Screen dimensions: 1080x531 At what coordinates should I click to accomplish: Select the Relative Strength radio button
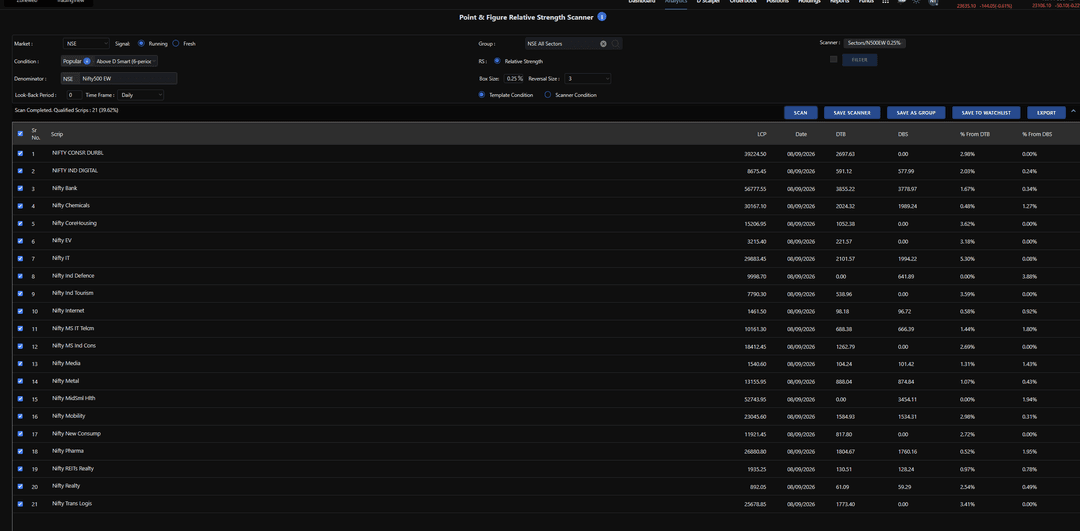[497, 61]
